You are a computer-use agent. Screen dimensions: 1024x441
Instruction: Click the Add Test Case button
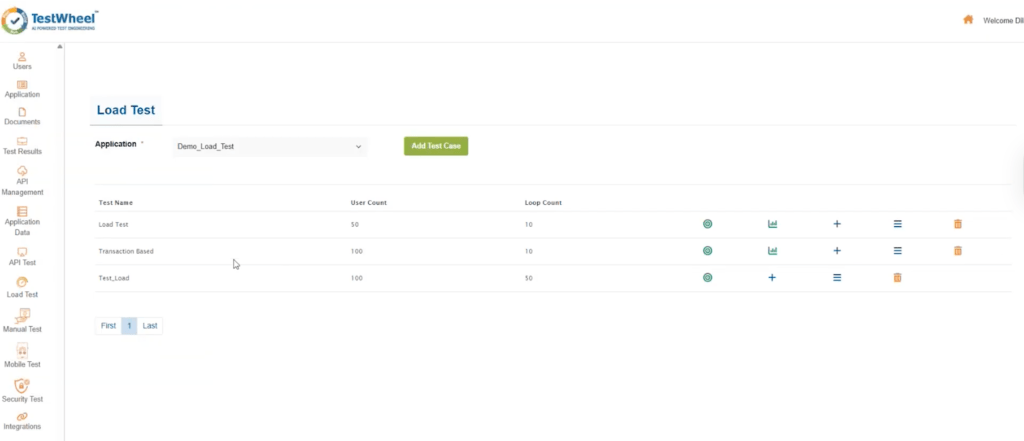[x=435, y=146]
